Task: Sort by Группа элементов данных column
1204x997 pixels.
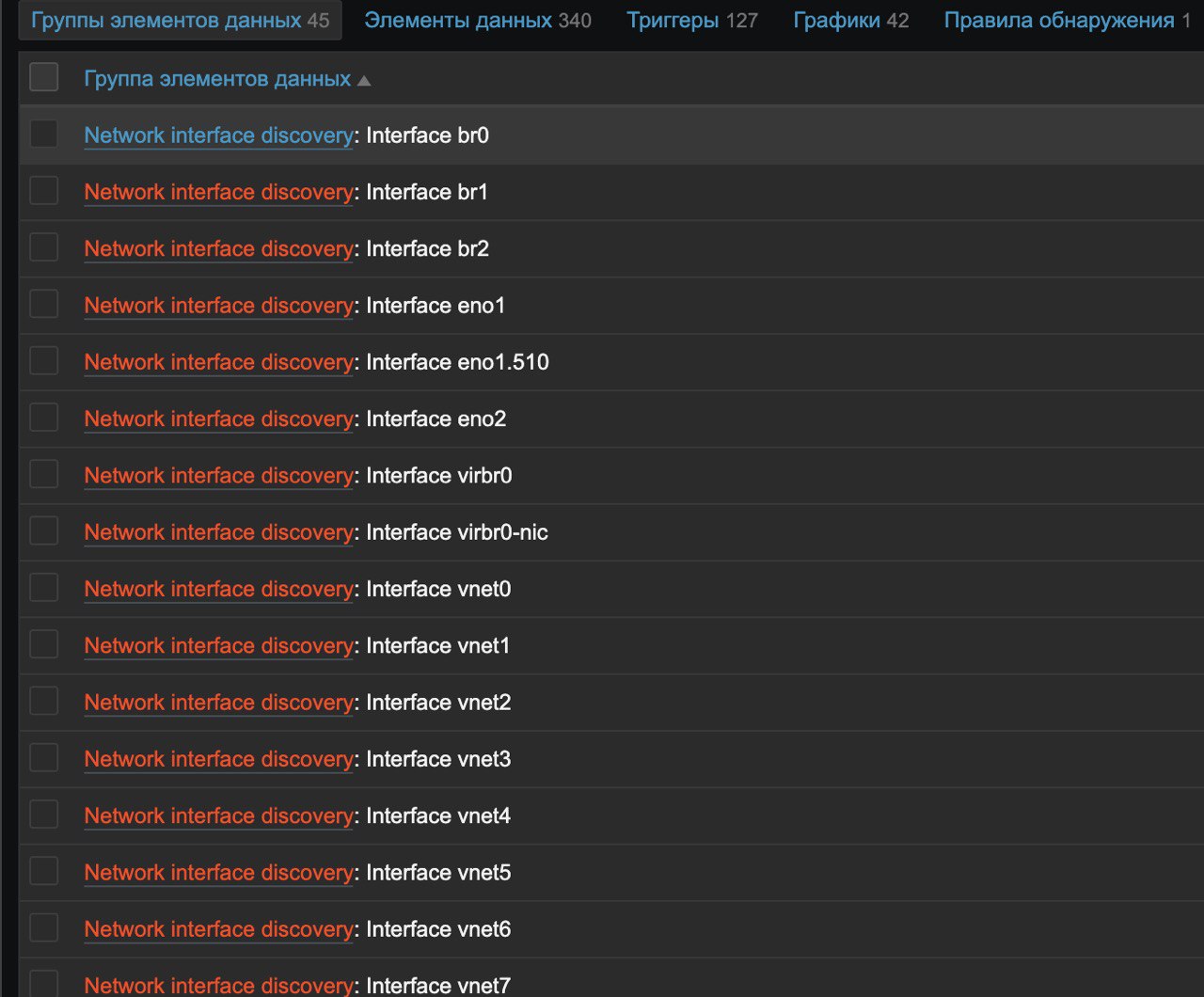Action: click(217, 79)
